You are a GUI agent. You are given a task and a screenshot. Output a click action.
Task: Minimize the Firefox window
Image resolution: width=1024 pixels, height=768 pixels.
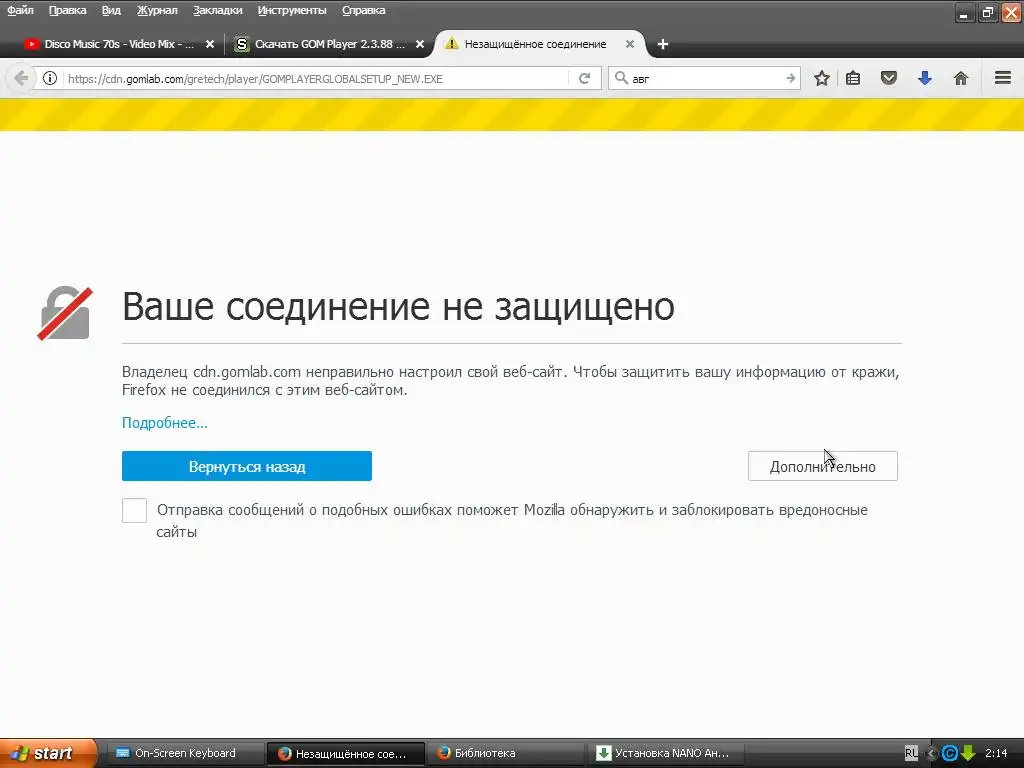pos(963,13)
